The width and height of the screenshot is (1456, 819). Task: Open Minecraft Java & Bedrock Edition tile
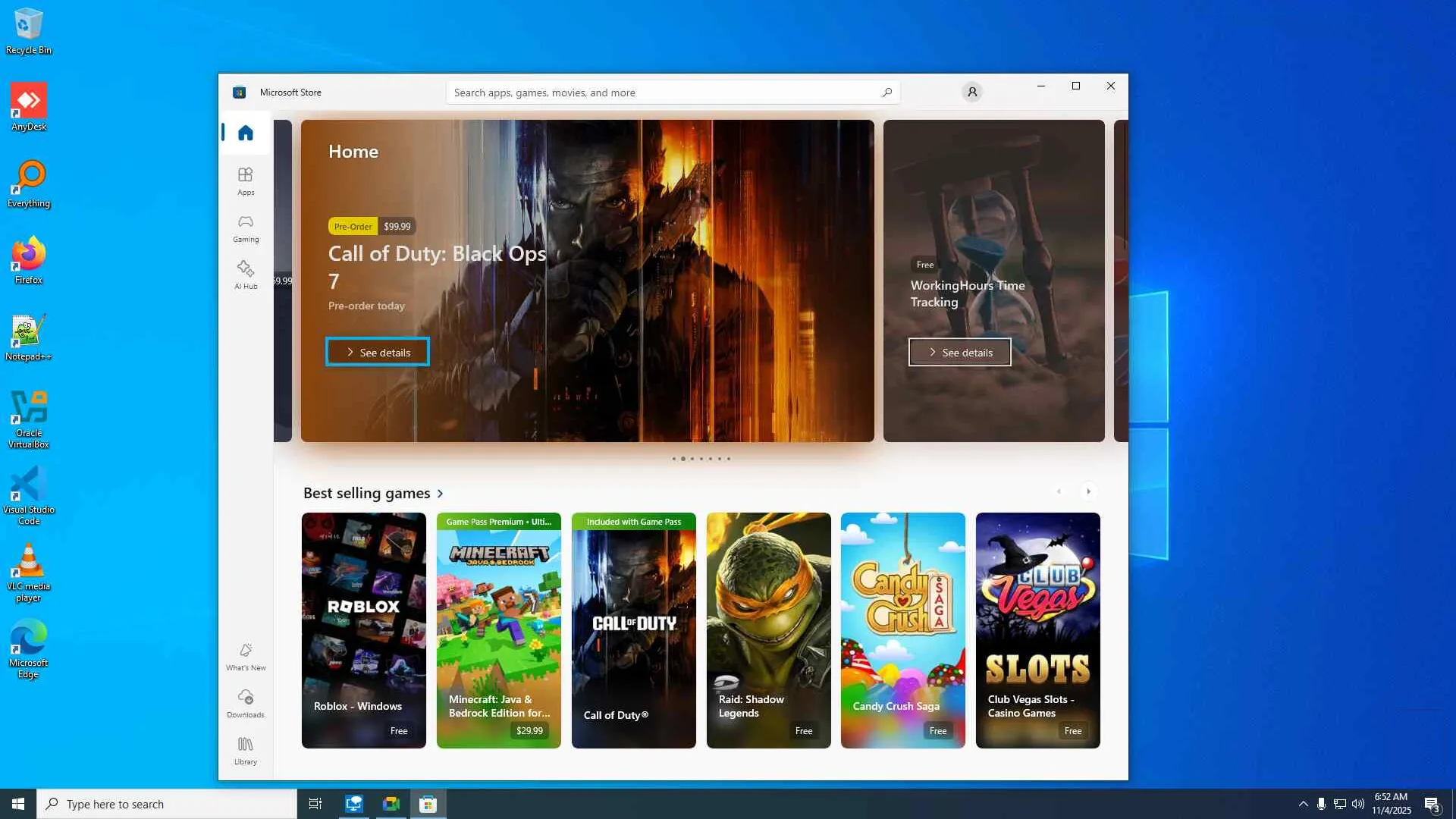[x=498, y=630]
